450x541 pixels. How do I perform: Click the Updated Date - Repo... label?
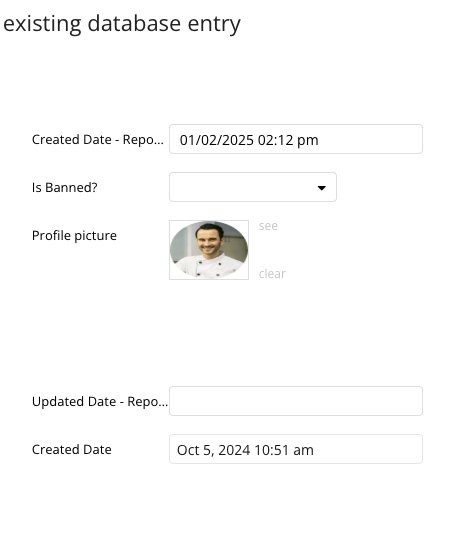(100, 401)
